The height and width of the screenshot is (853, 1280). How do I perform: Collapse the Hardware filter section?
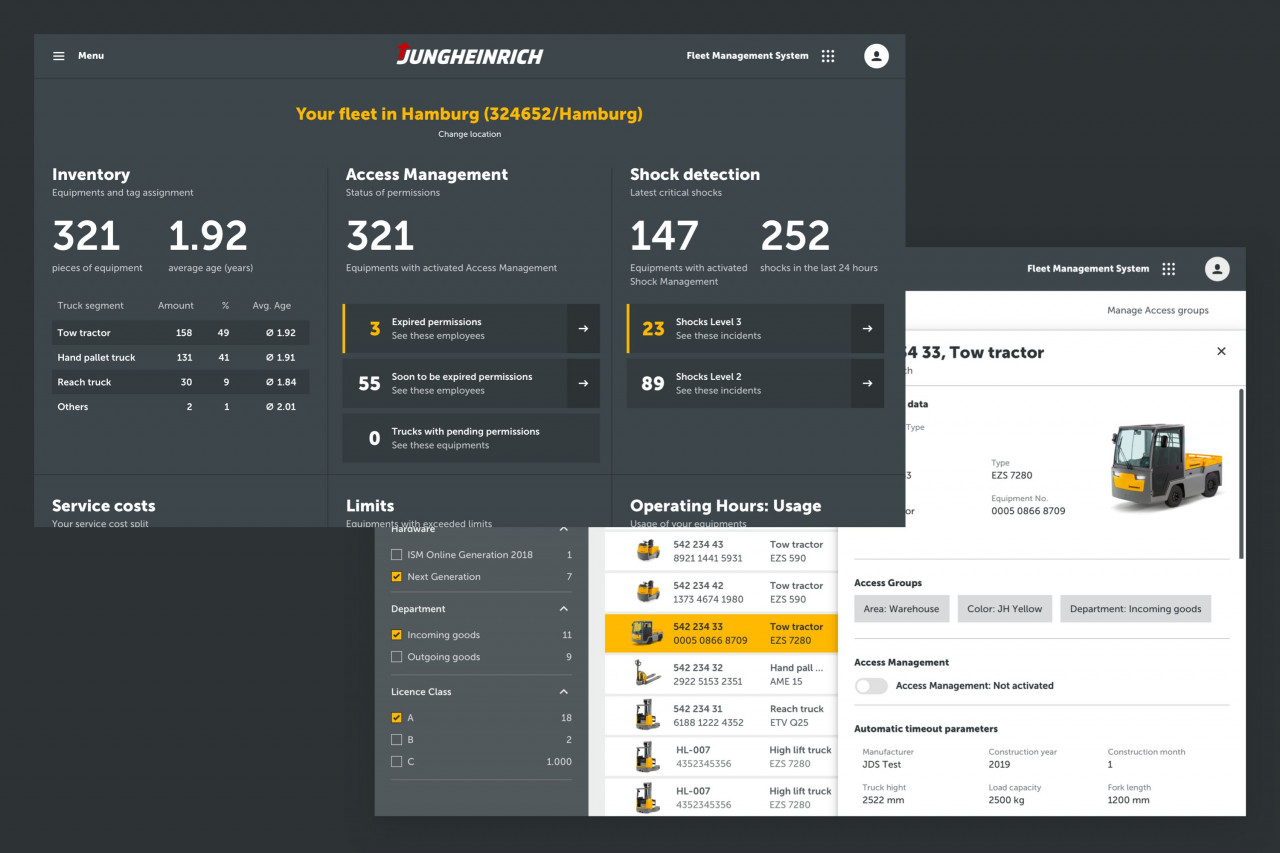click(563, 530)
